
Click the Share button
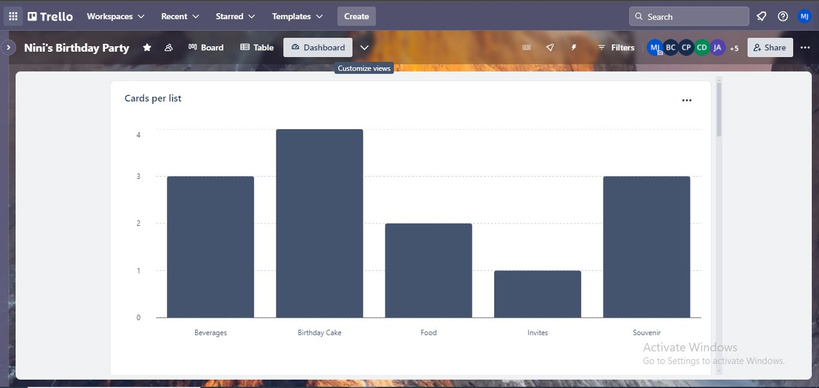(x=770, y=48)
